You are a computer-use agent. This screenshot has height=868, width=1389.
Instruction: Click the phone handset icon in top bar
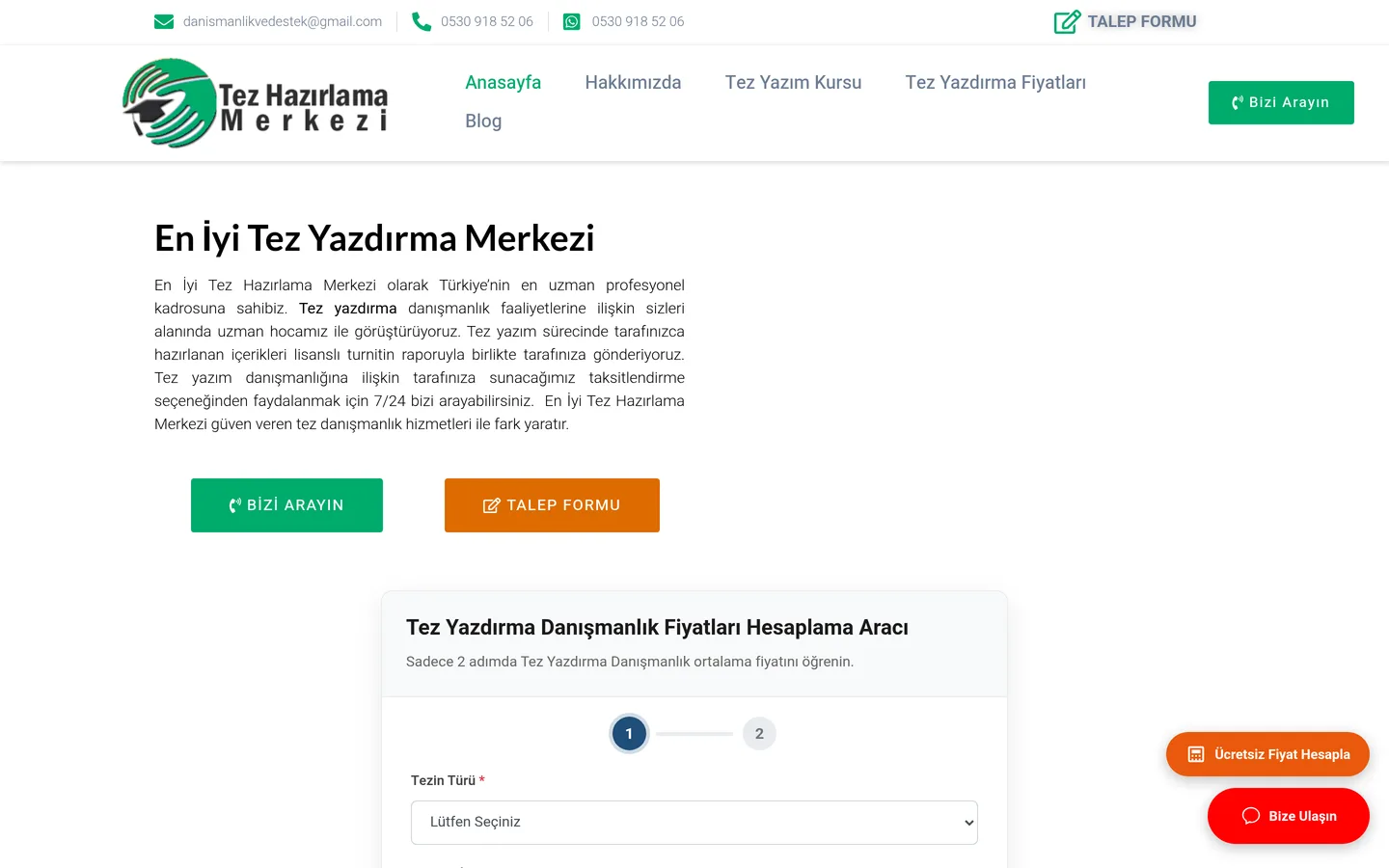pyautogui.click(x=422, y=21)
